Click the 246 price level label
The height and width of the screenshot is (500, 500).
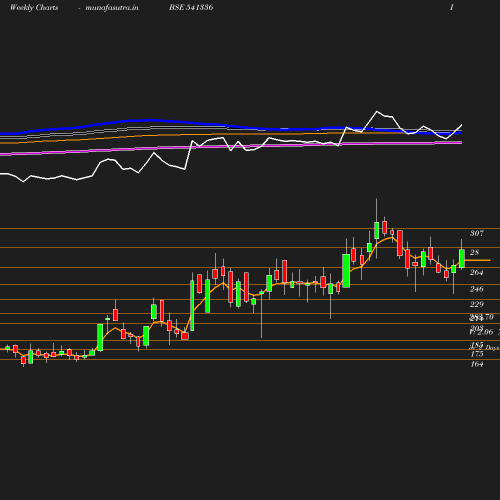coord(477,289)
